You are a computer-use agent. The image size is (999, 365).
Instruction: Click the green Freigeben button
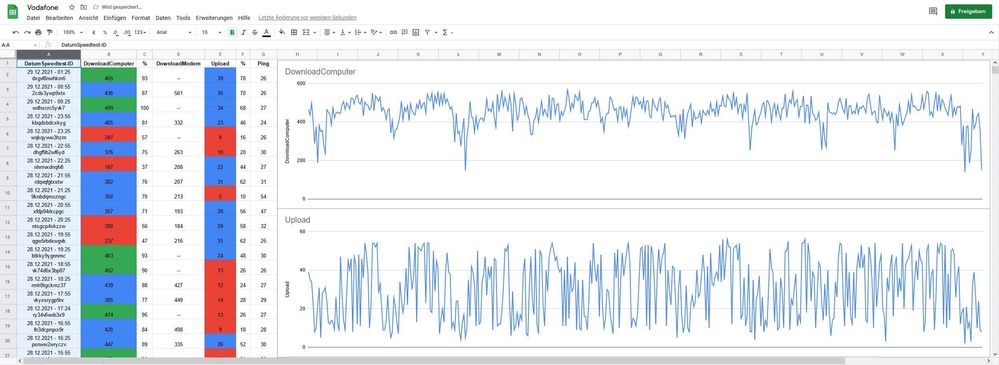[x=968, y=11]
